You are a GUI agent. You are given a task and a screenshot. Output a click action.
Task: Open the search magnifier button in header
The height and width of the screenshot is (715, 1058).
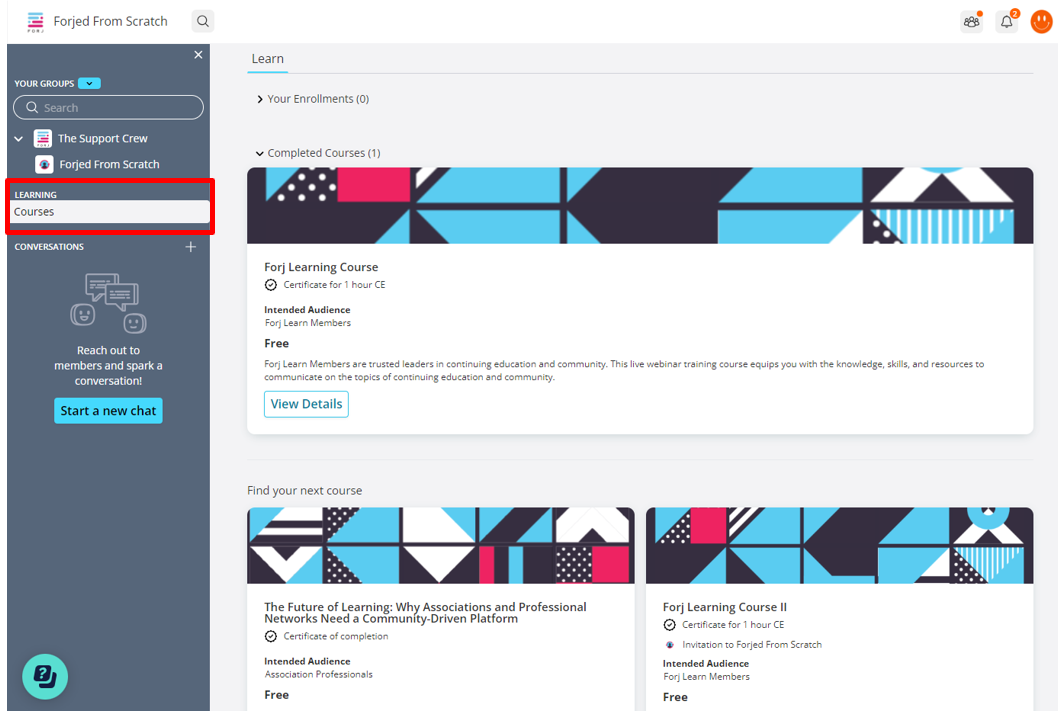202,22
